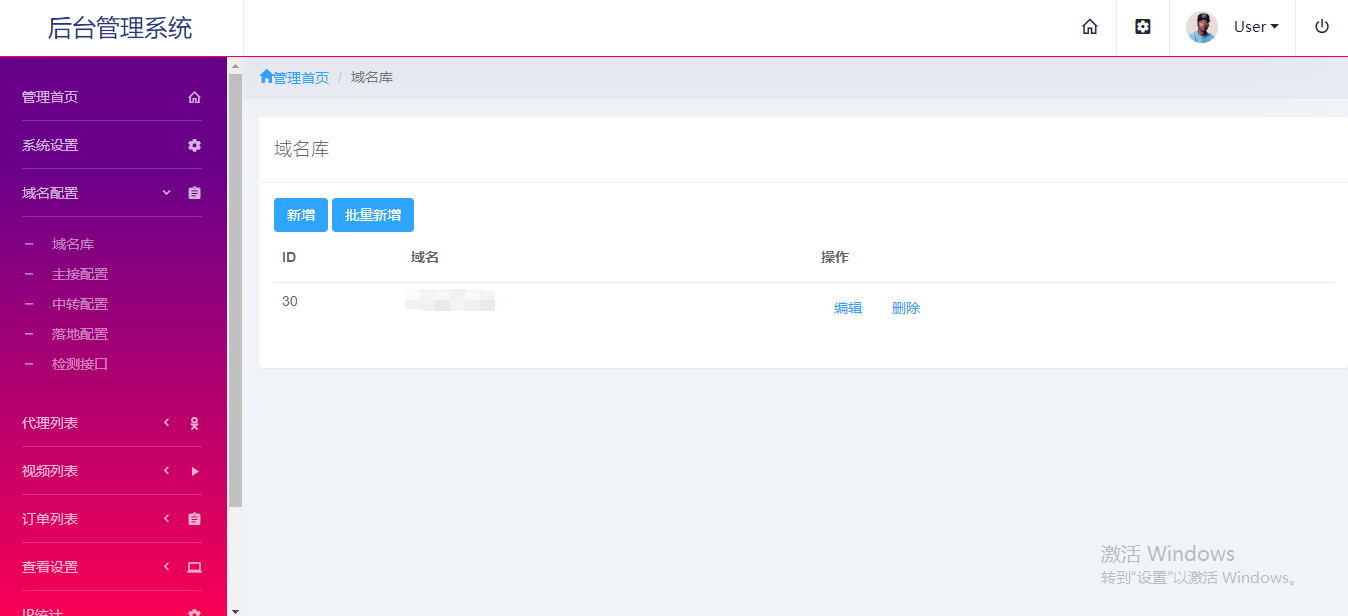Open the 主接配置 submenu item
The width and height of the screenshot is (1348, 616).
tap(80, 274)
